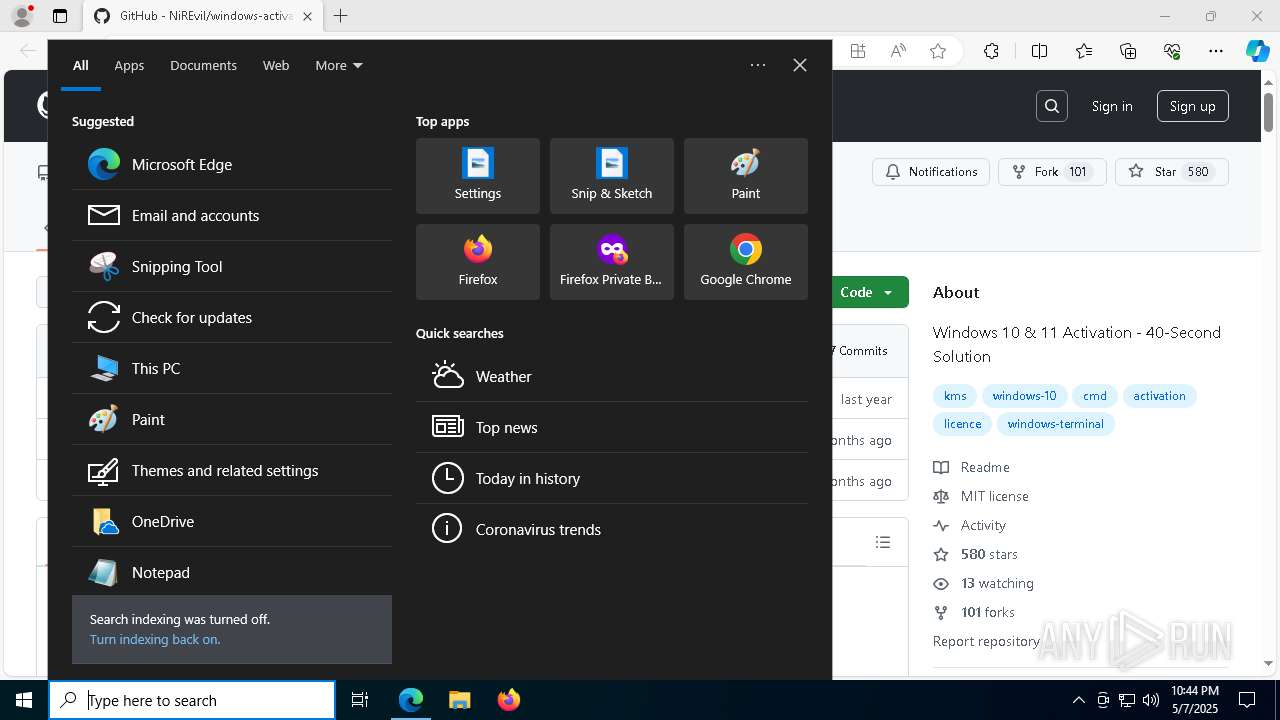Open This PC
The image size is (1280, 720).
point(232,368)
